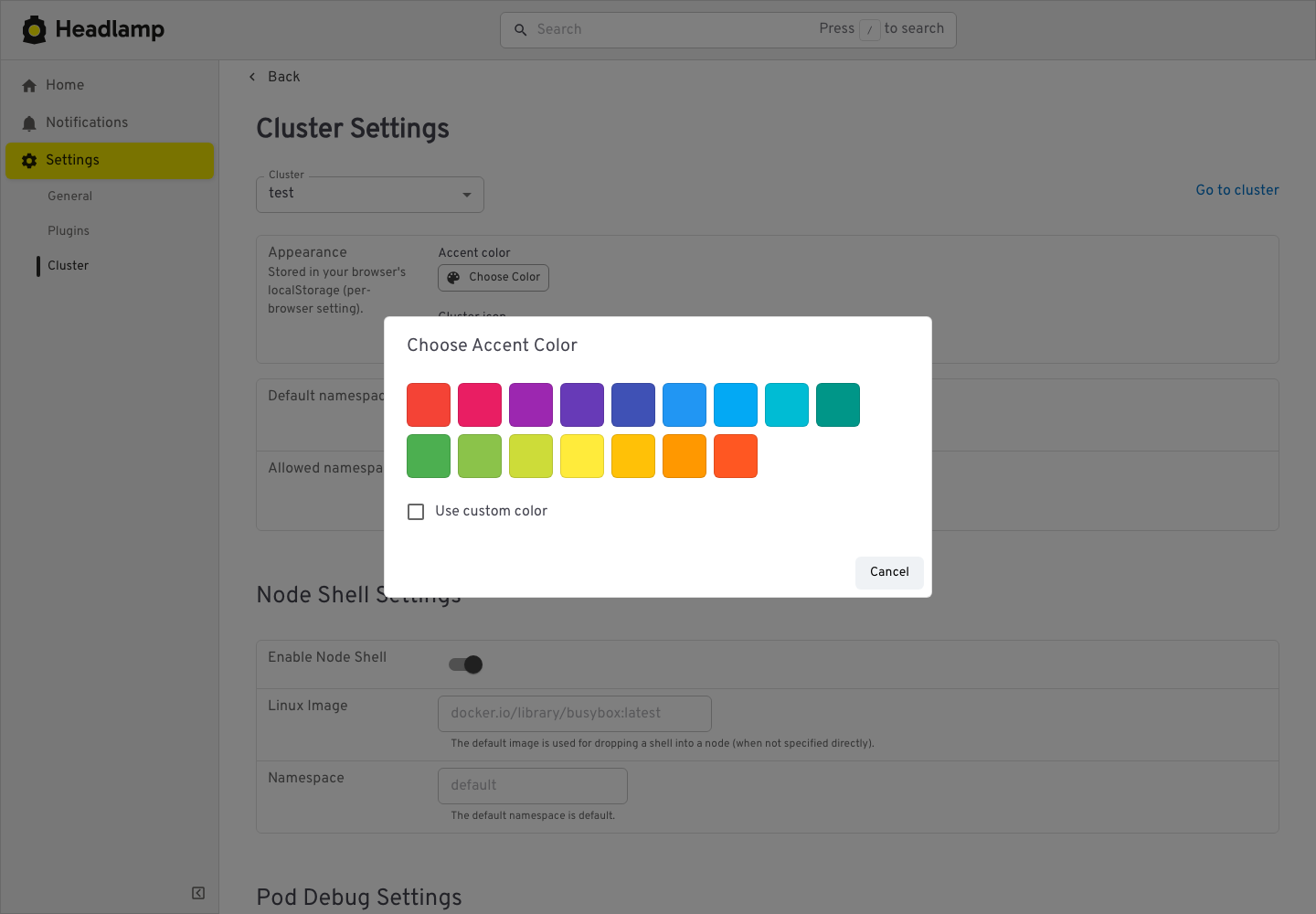Select the lime accent swatch

[x=531, y=456]
